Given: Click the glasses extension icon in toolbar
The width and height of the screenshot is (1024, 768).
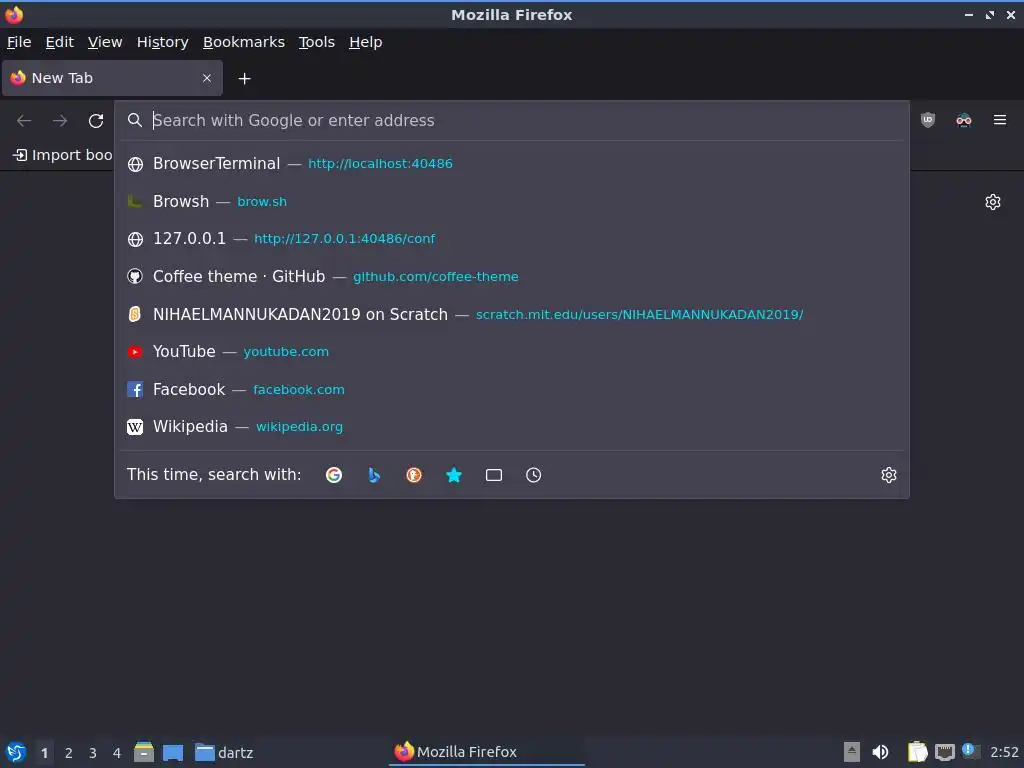Looking at the screenshot, I should click(x=964, y=120).
